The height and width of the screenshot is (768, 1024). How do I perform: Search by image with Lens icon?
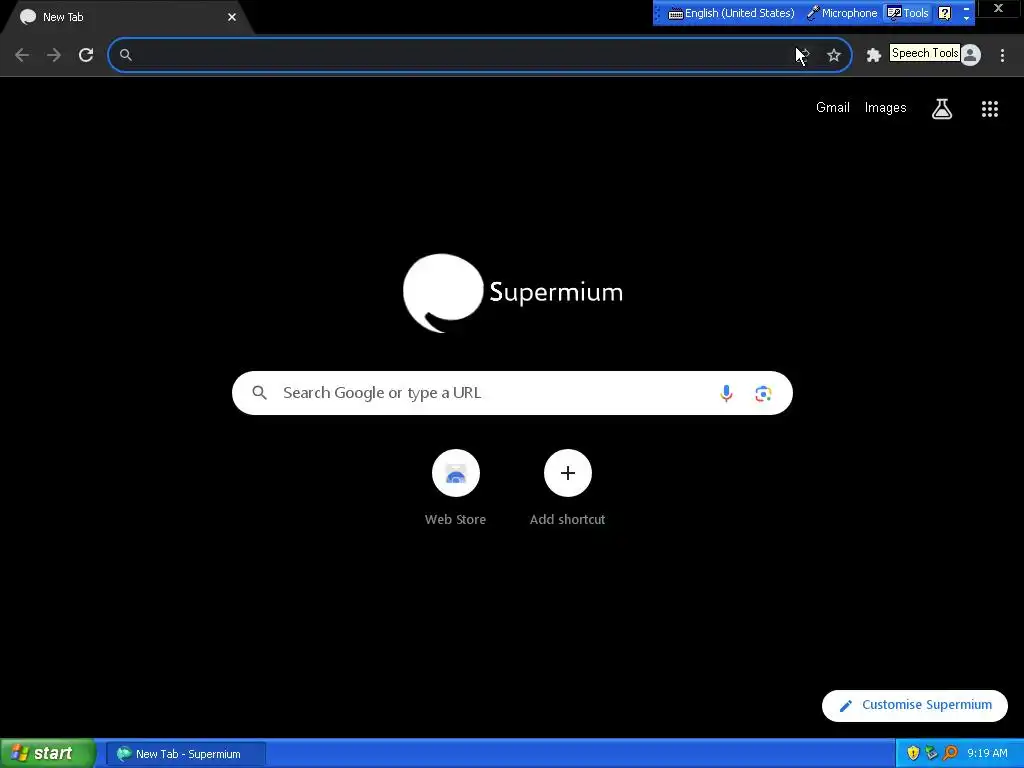(763, 393)
